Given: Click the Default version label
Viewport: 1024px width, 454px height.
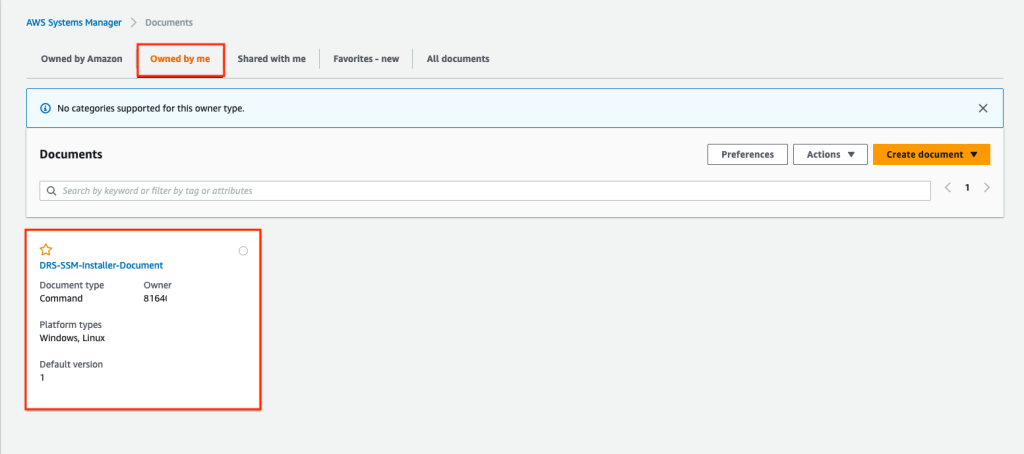Looking at the screenshot, I should pyautogui.click(x=71, y=365).
